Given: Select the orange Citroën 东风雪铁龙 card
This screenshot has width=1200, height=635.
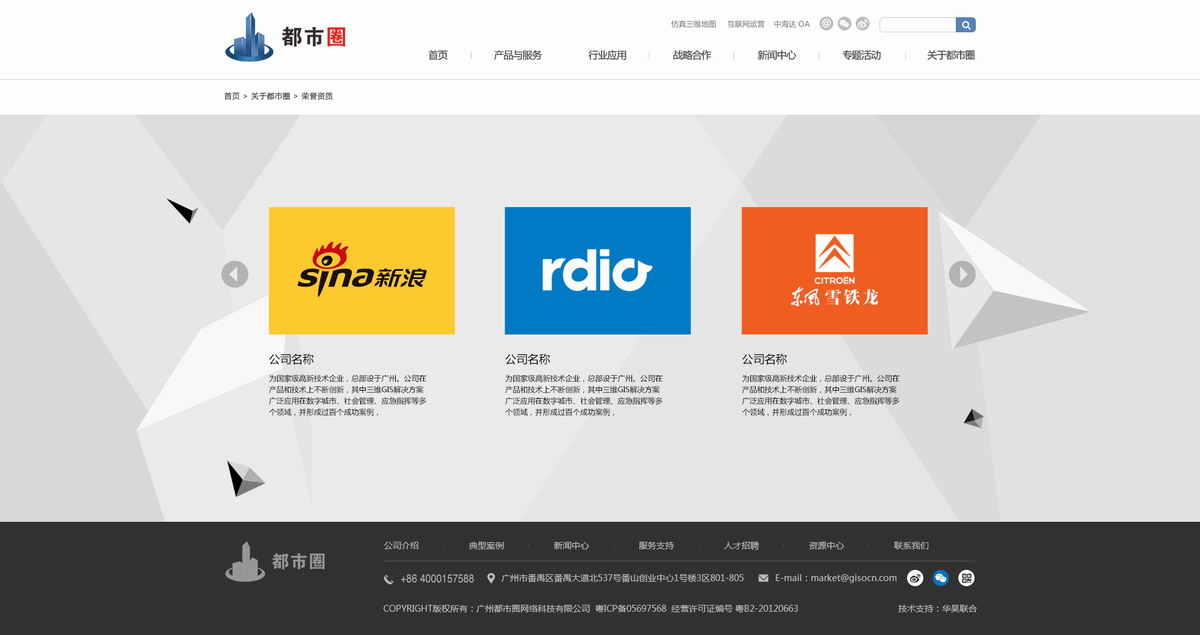Looking at the screenshot, I should 834,270.
